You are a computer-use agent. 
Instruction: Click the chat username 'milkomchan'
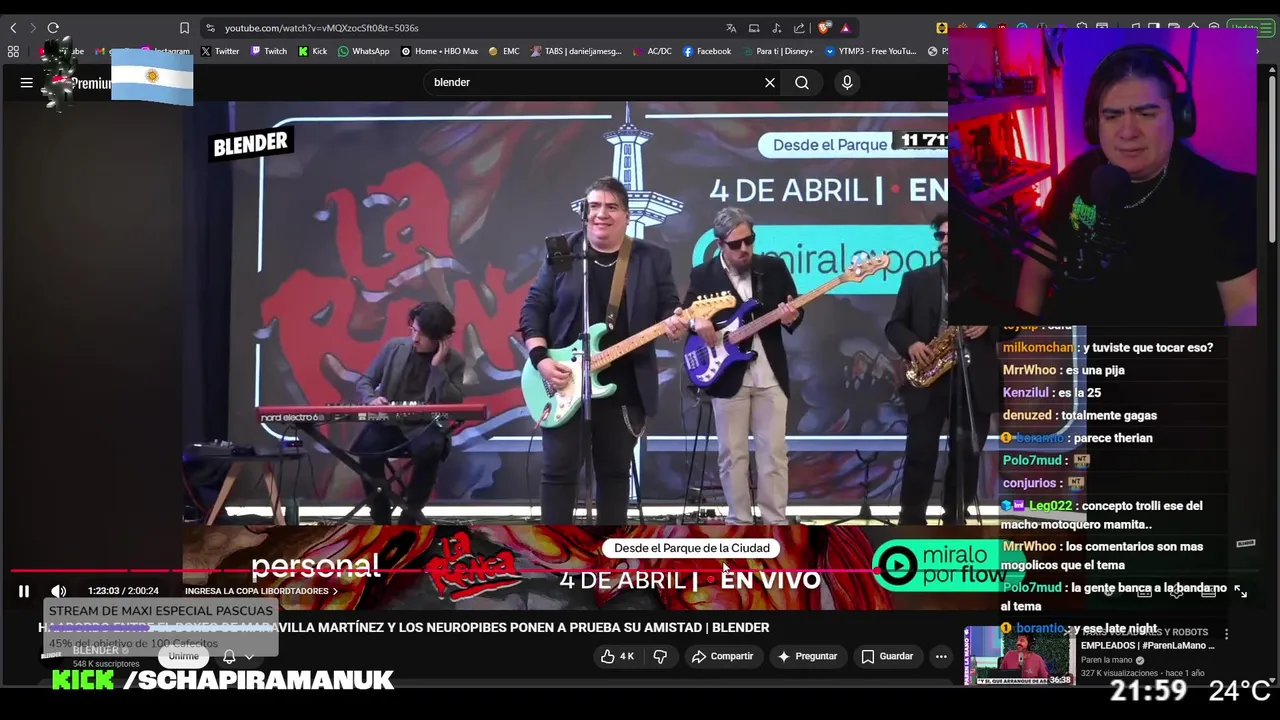[1038, 347]
